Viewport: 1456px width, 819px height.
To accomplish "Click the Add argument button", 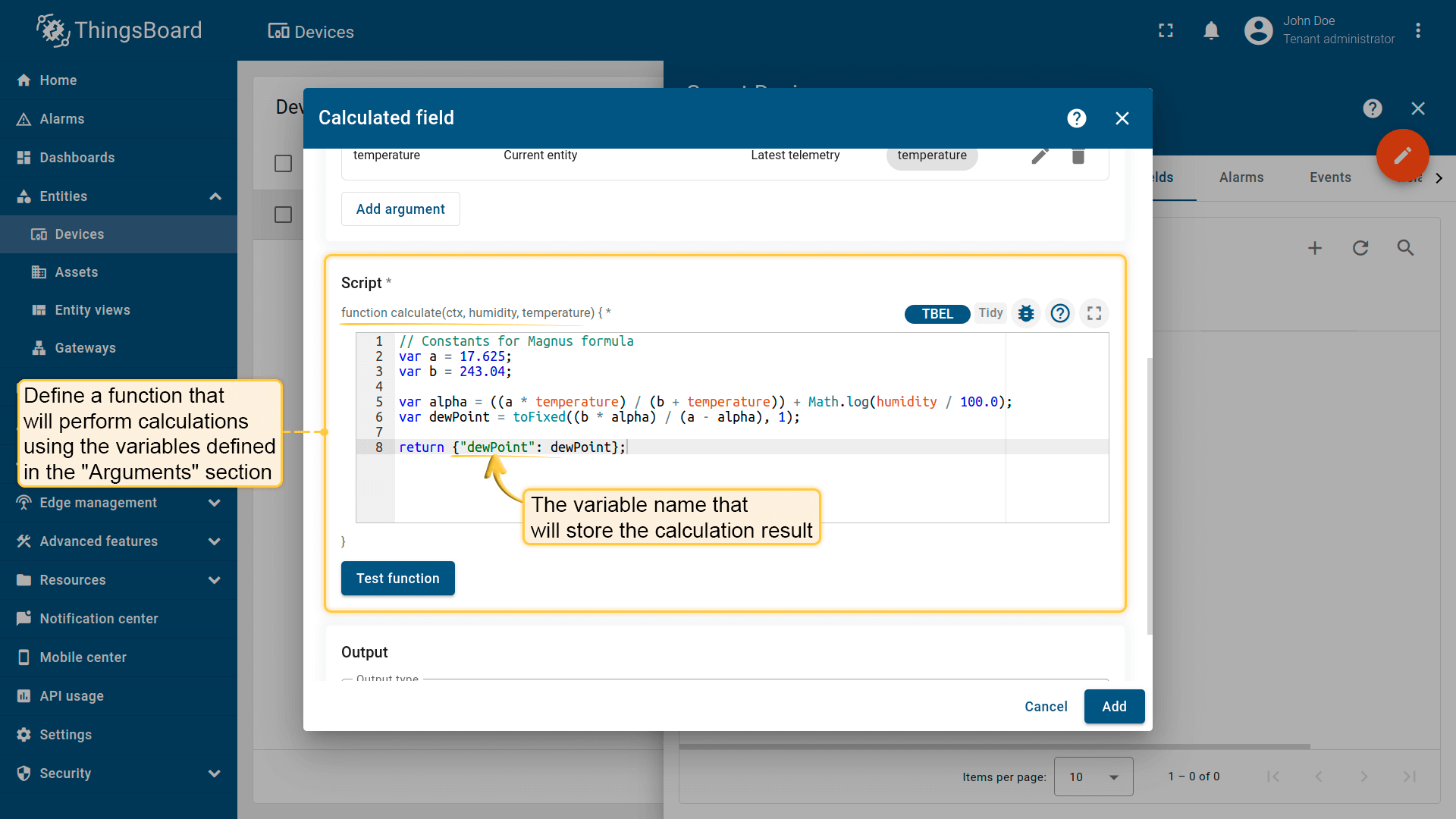I will coord(400,209).
